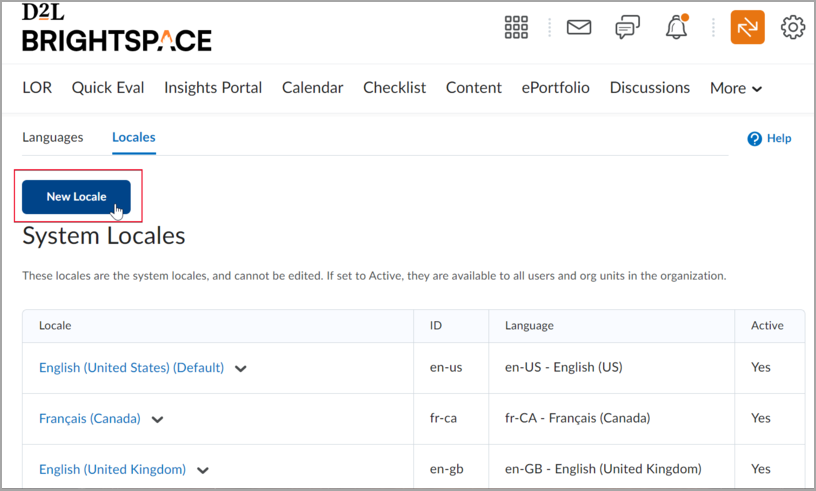Open the English (United States) (Default) locale link
The width and height of the screenshot is (816, 491).
[x=131, y=368]
